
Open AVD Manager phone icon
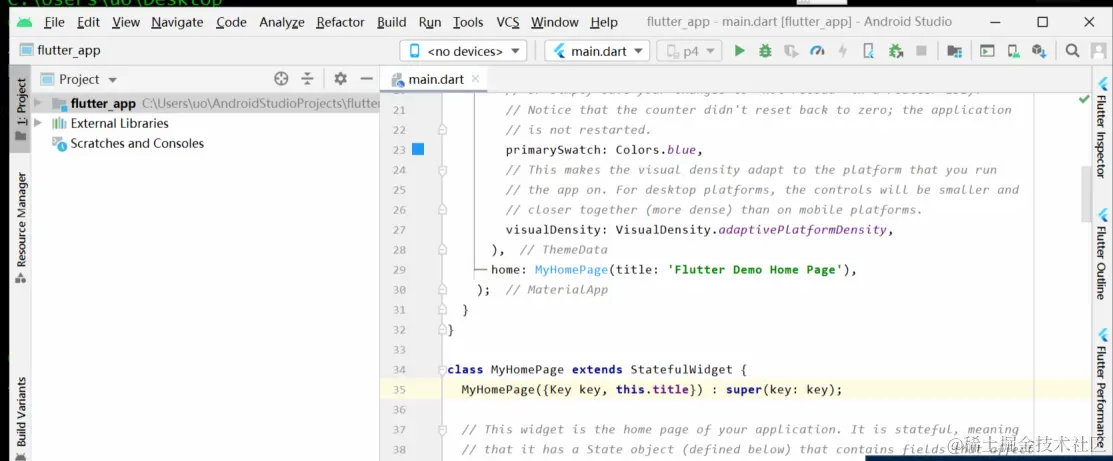point(1014,51)
